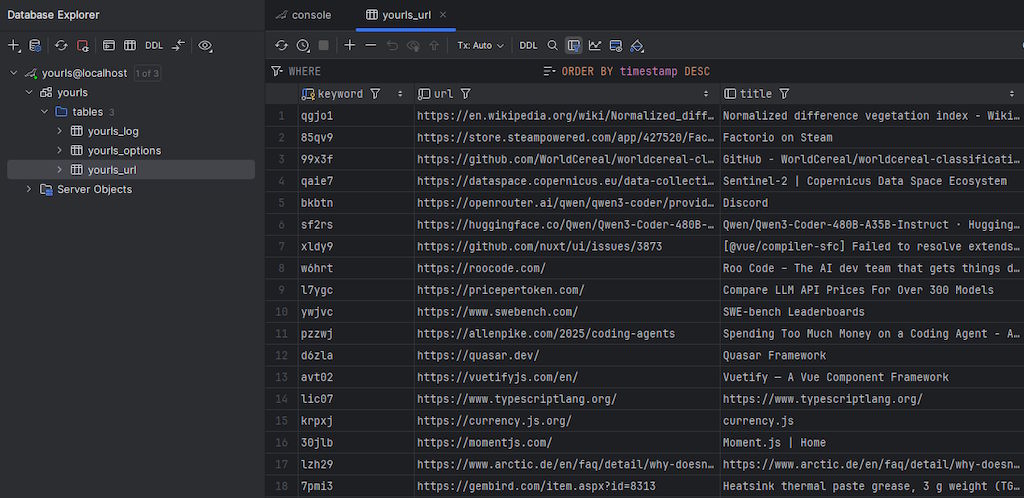Expand the yourls_log table
Viewport: 1024px width, 498px height.
pyautogui.click(x=59, y=131)
